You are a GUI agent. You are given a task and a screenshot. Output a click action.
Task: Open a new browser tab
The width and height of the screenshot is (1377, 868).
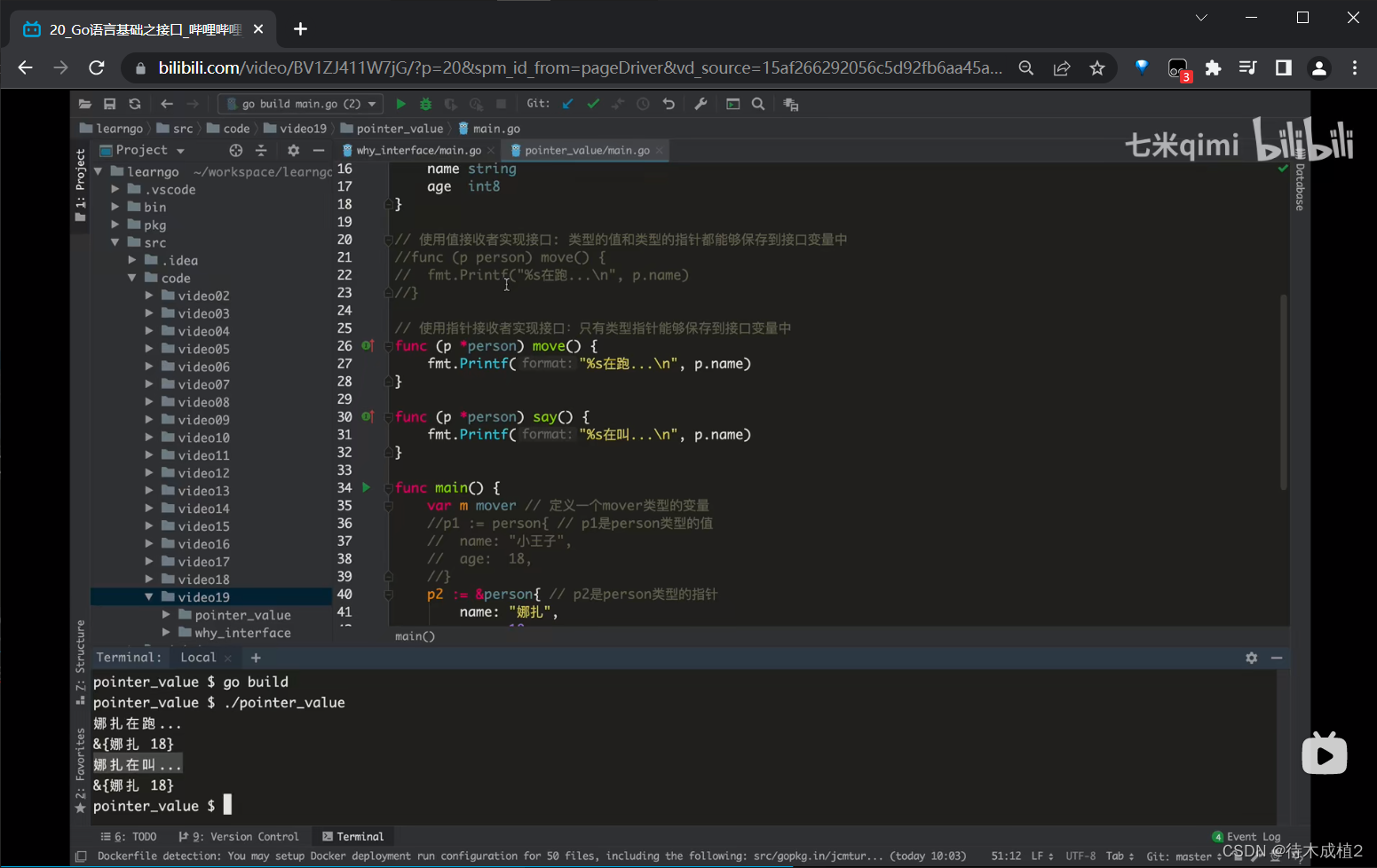point(301,29)
